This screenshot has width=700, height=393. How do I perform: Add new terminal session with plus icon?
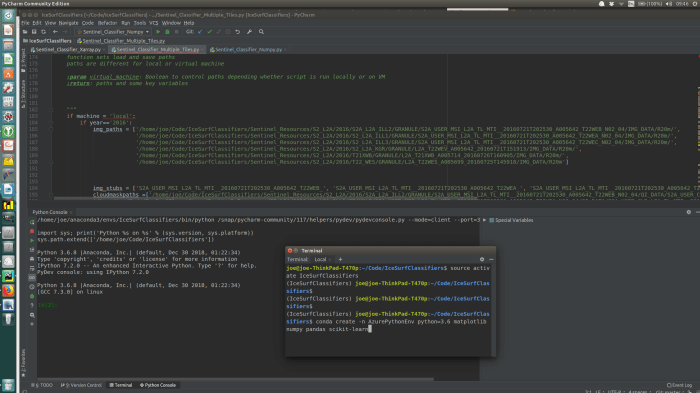[x=340, y=259]
